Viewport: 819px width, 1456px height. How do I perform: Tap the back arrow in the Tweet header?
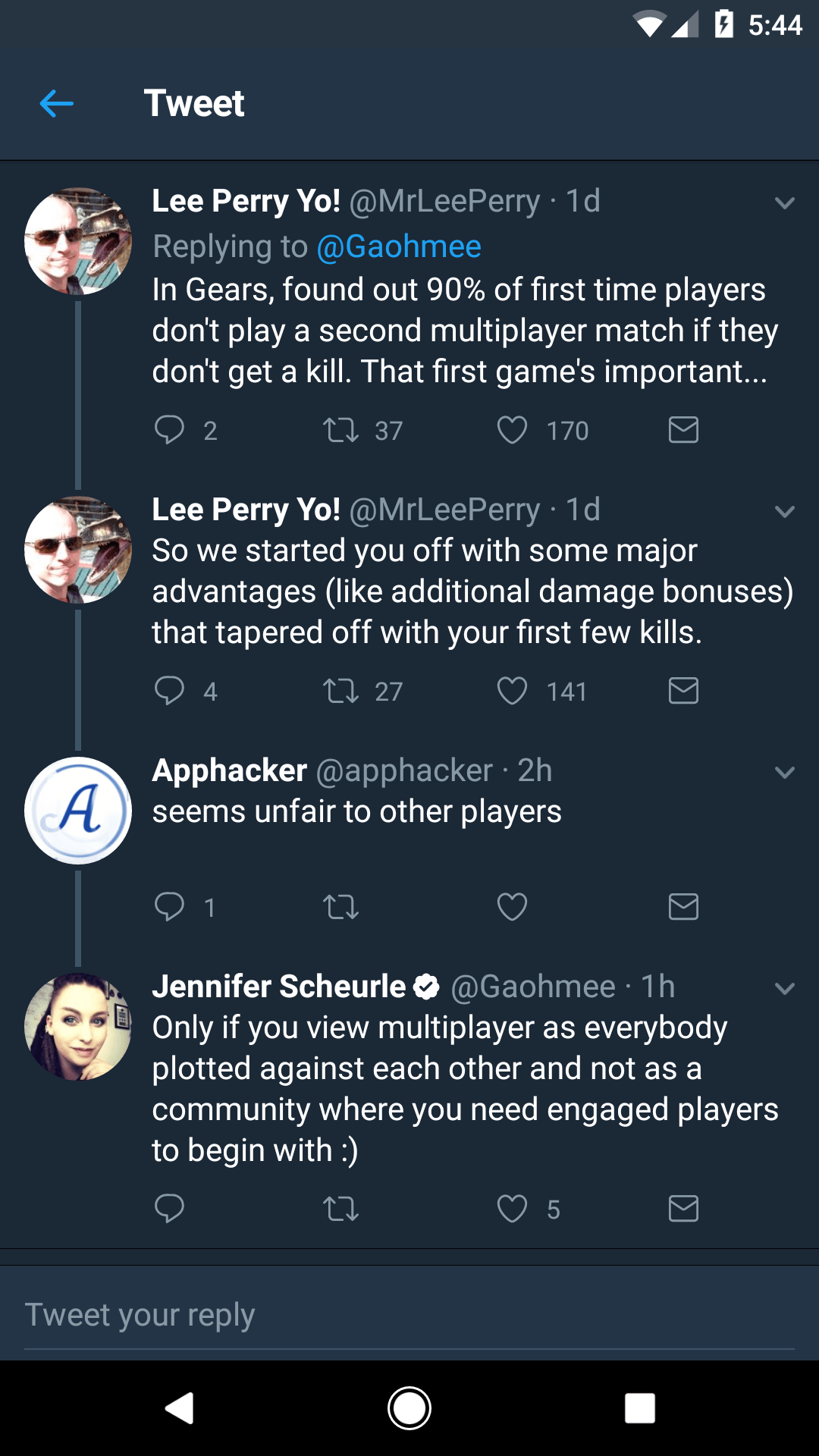tap(57, 103)
